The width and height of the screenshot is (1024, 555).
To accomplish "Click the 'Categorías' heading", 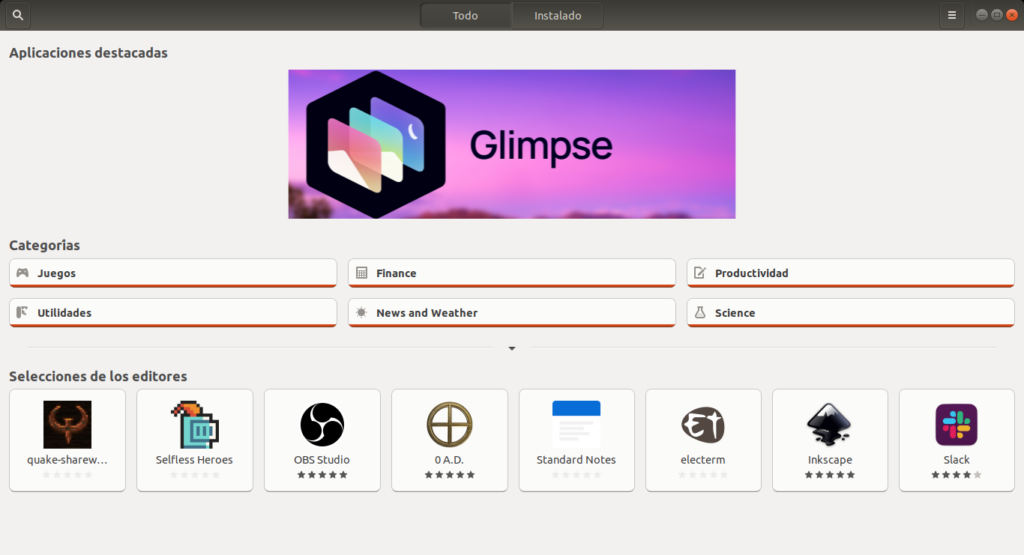I will [44, 246].
